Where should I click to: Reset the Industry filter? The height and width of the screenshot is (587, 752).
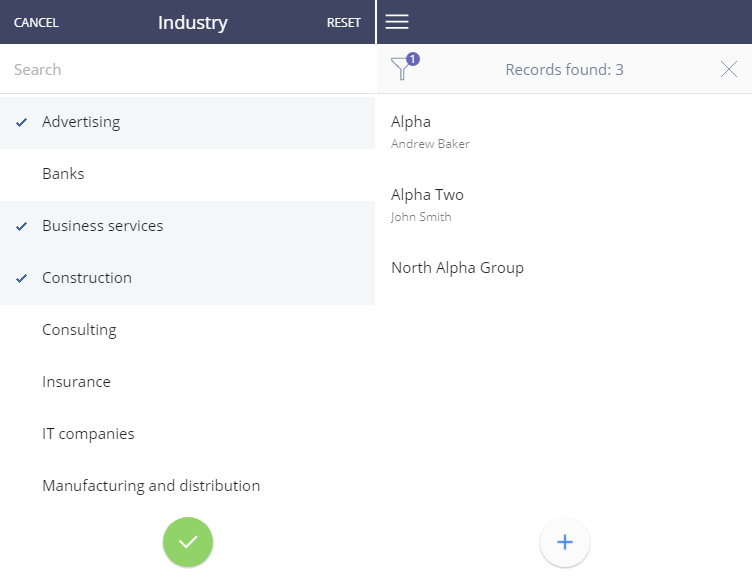tap(343, 23)
